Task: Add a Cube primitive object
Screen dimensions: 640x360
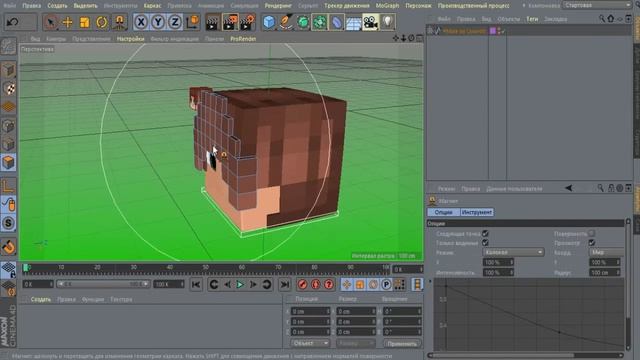Action: [269, 22]
